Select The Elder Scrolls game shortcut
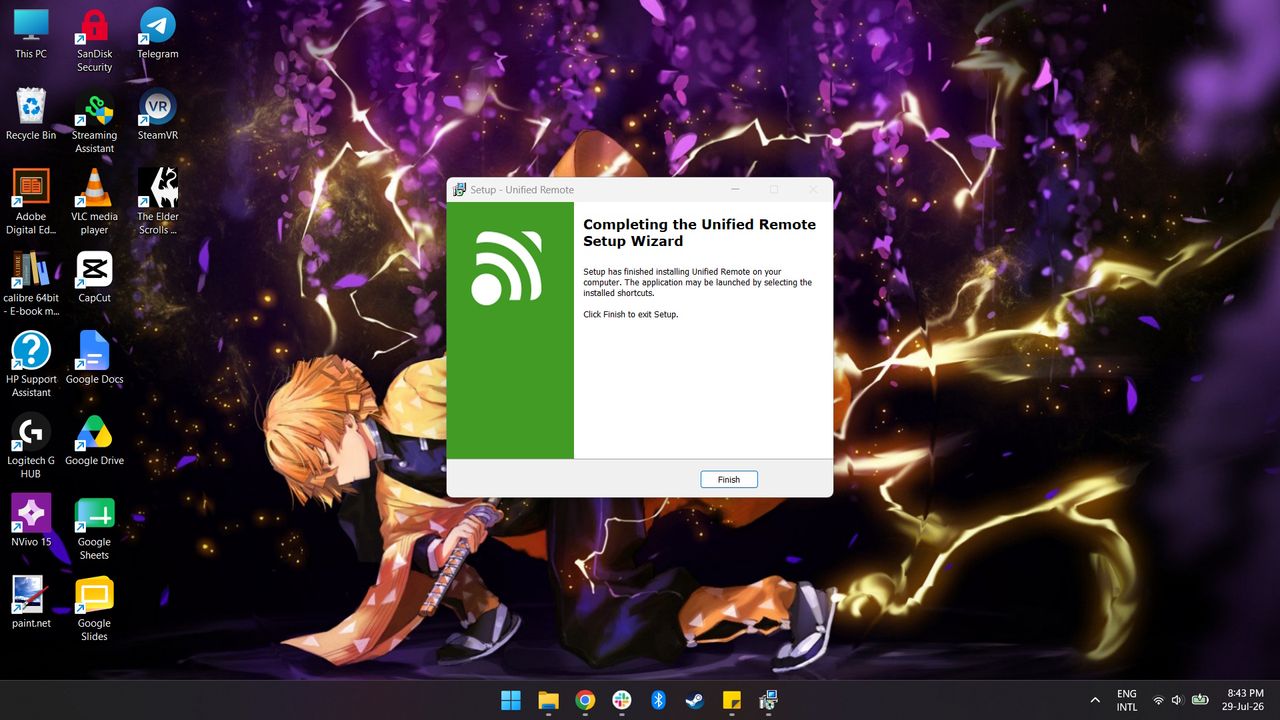The height and width of the screenshot is (720, 1280). tap(158, 202)
